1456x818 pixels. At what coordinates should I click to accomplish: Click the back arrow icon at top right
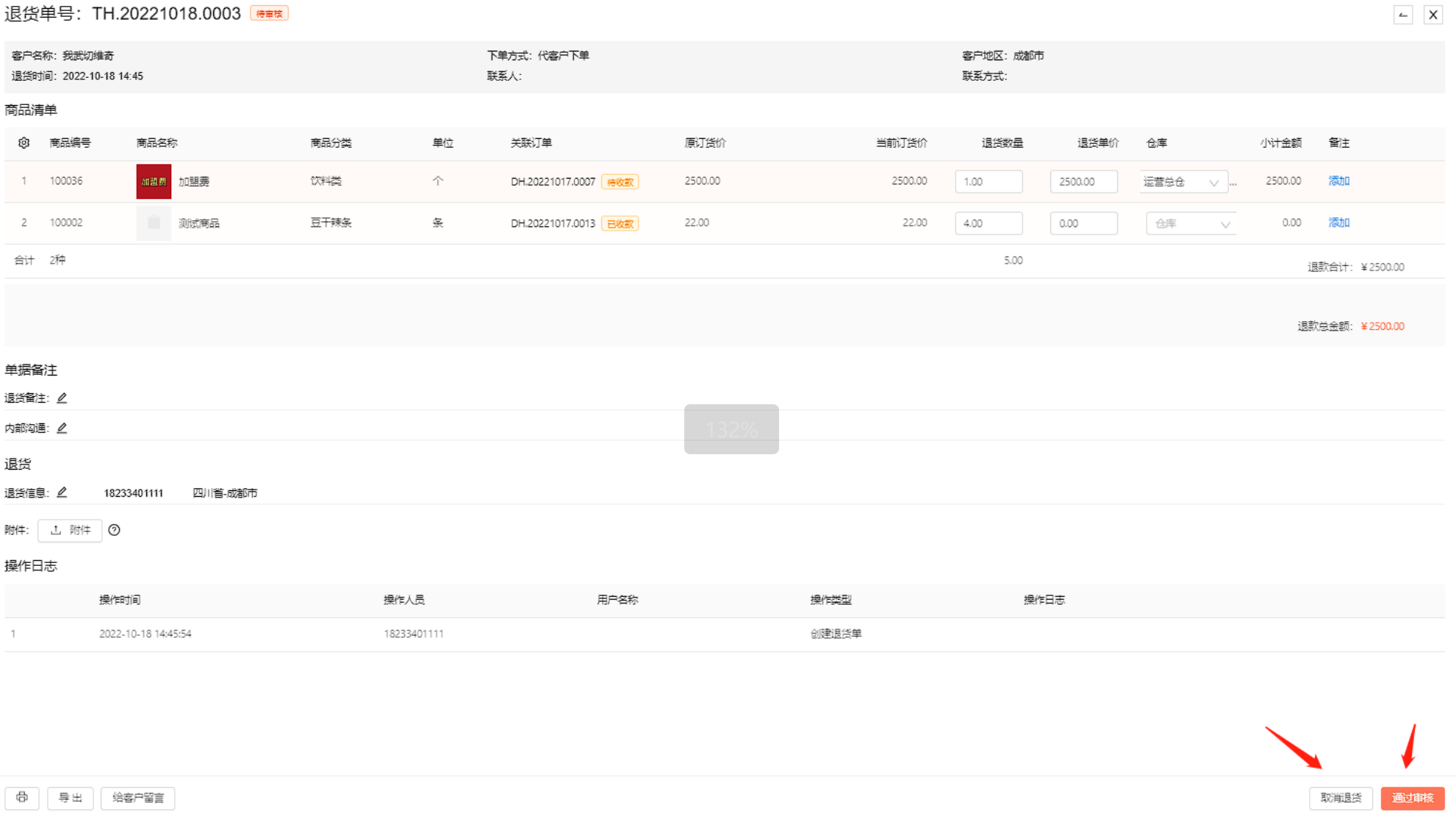click(x=1403, y=15)
